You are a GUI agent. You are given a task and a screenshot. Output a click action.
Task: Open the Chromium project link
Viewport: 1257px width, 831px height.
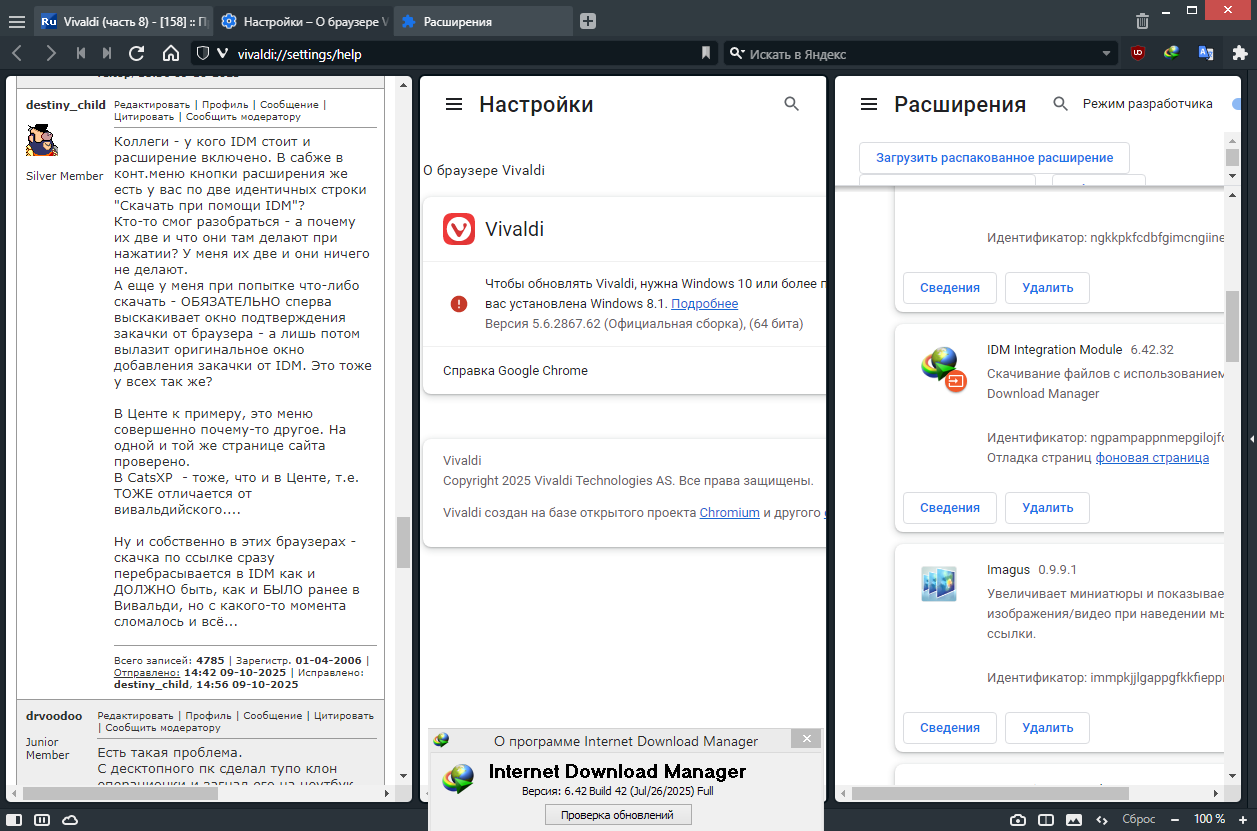[x=729, y=513]
